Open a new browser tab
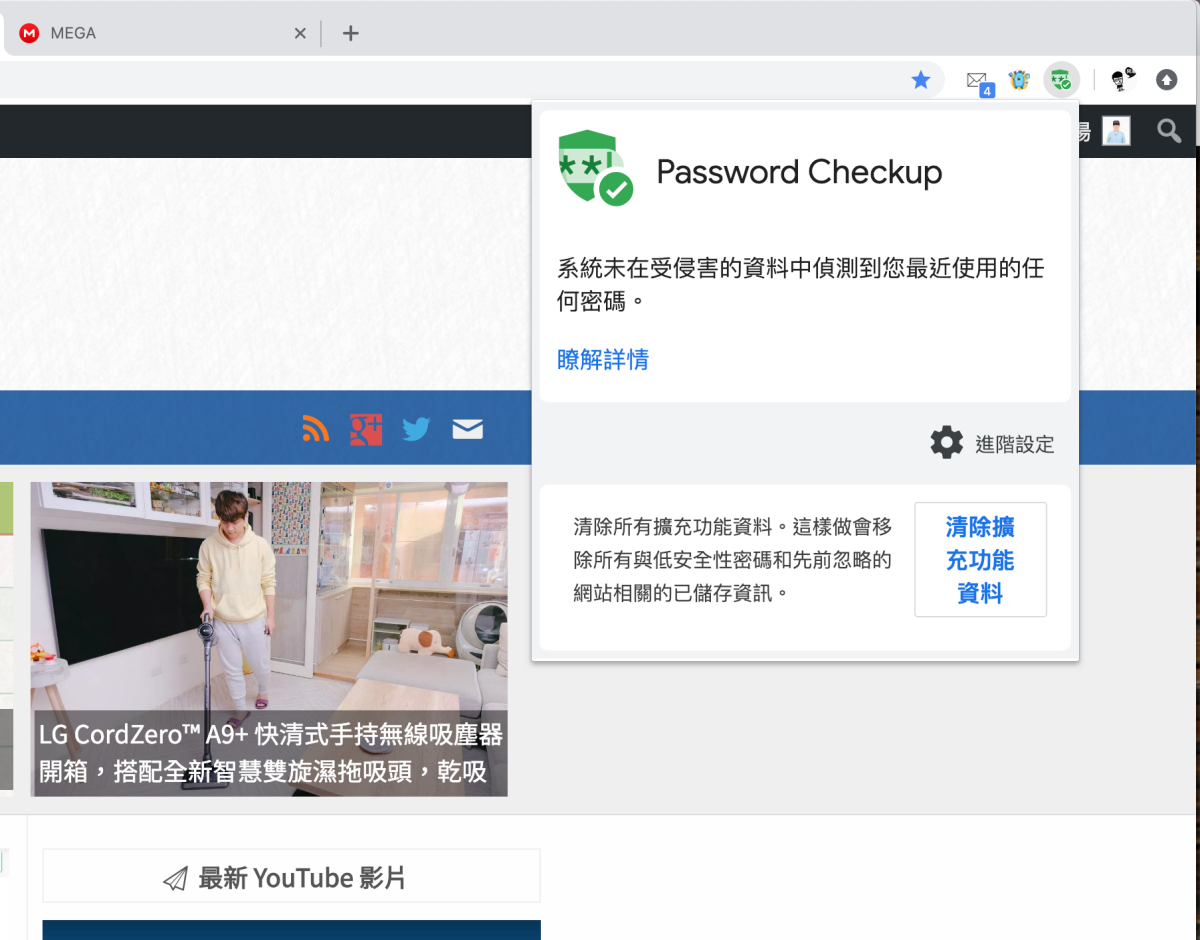 (350, 33)
